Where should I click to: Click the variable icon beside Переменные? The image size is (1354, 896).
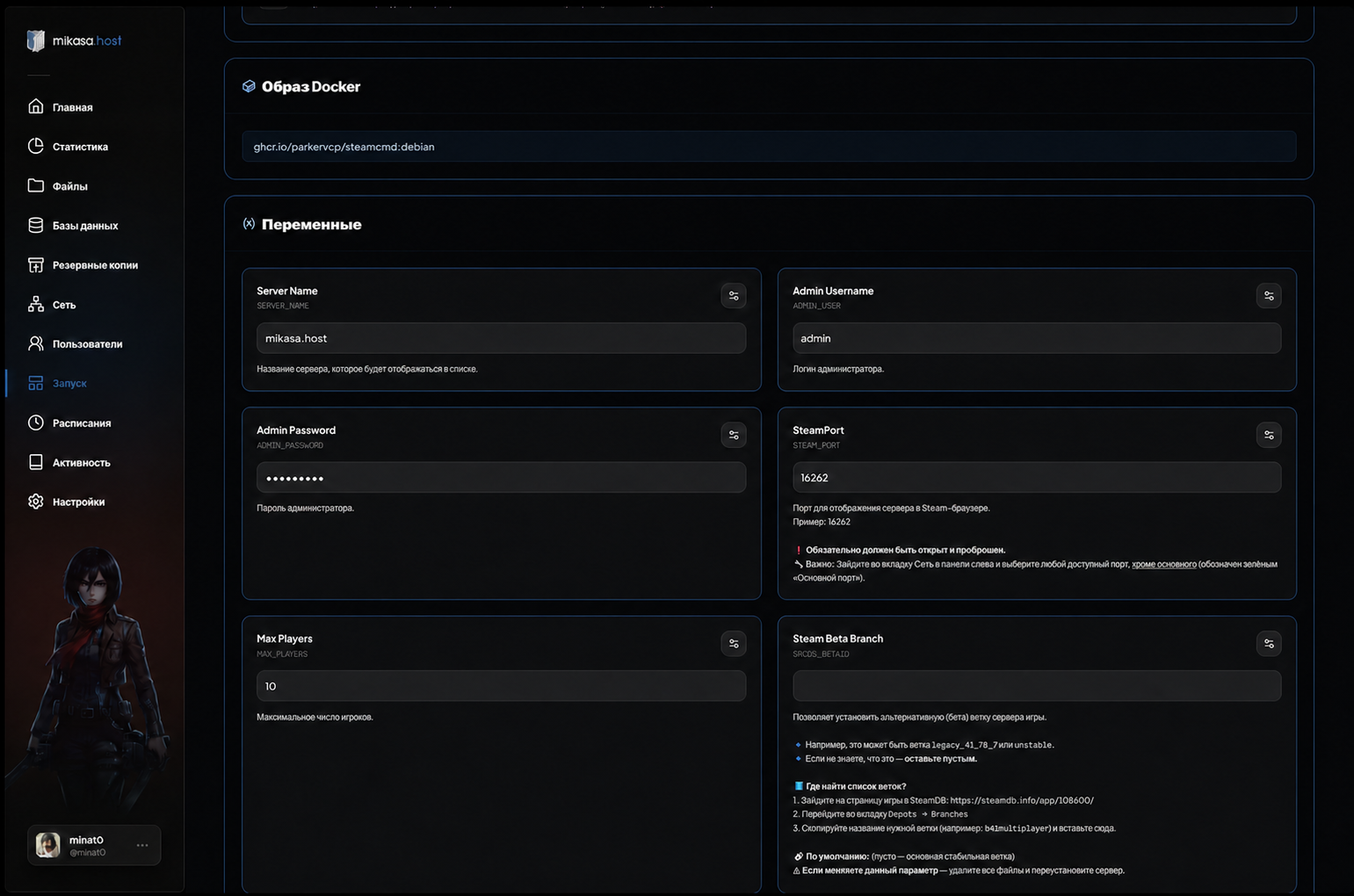tap(249, 224)
